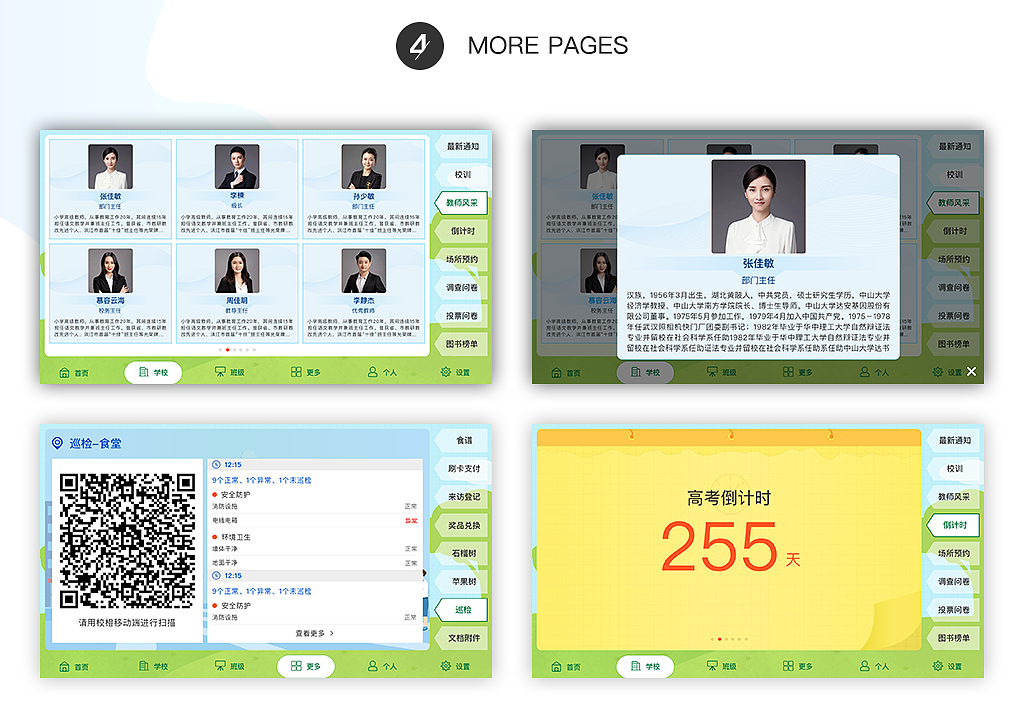Select the active 巡检 side tab
The width and height of the screenshot is (1024, 724).
pos(462,610)
